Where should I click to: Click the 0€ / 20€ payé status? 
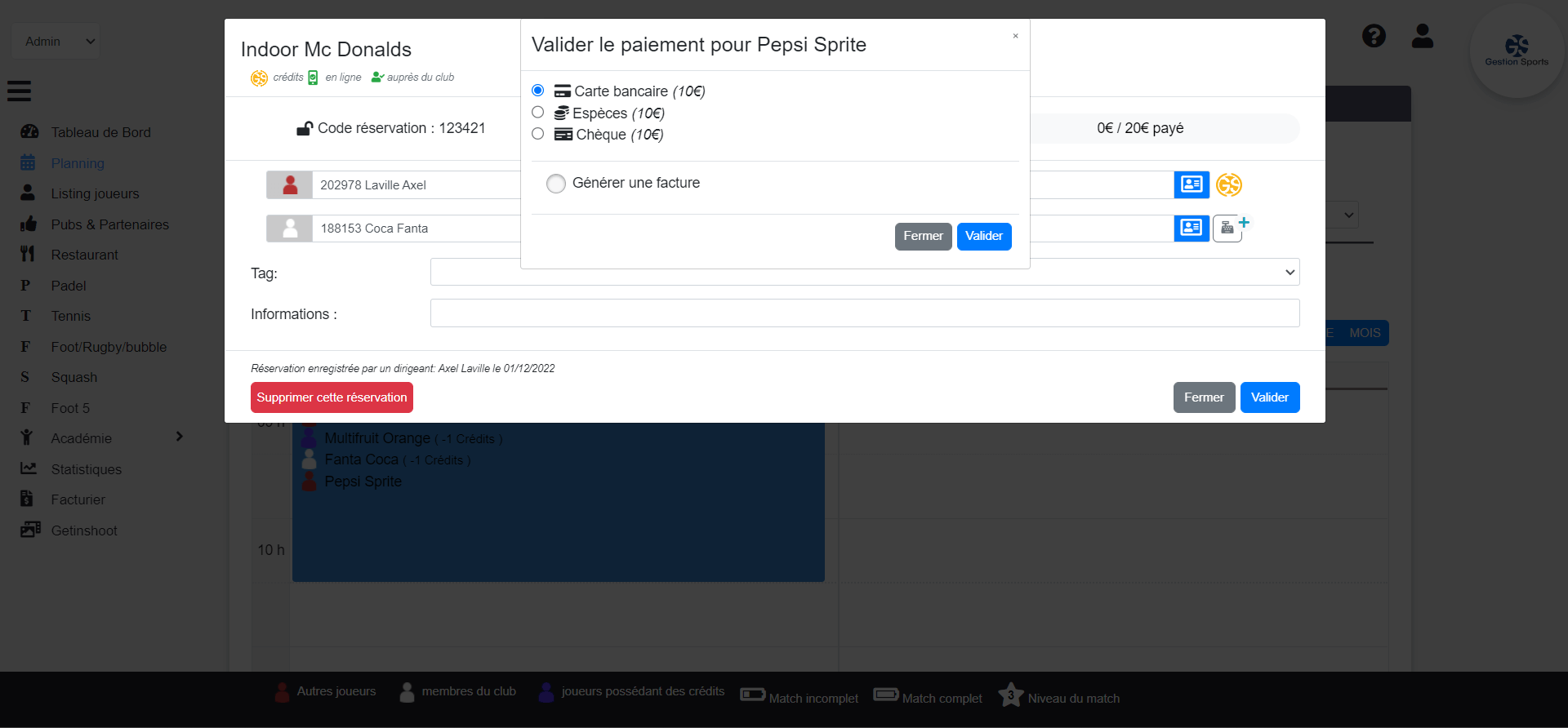1140,128
